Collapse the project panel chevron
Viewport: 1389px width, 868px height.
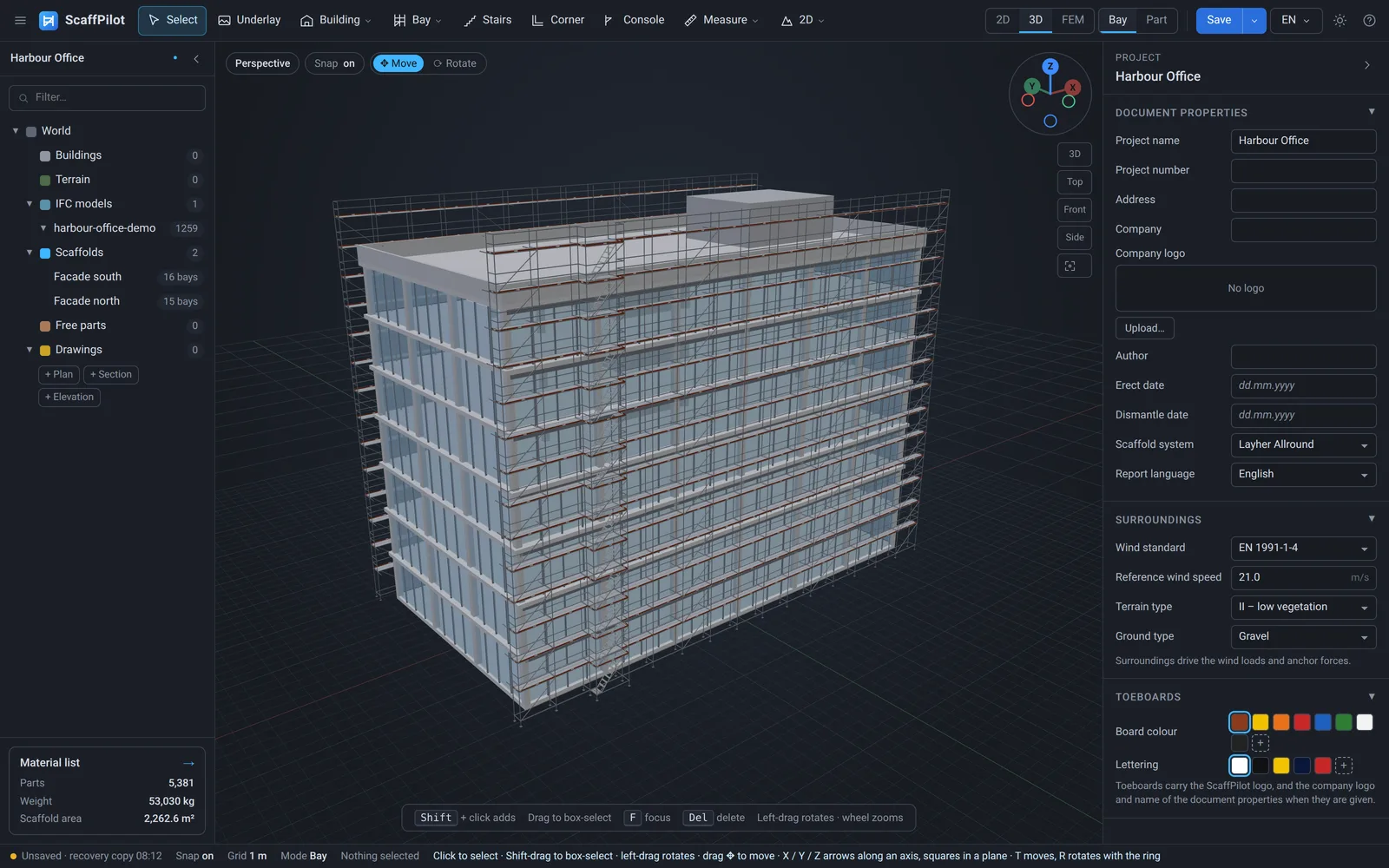pos(1367,65)
